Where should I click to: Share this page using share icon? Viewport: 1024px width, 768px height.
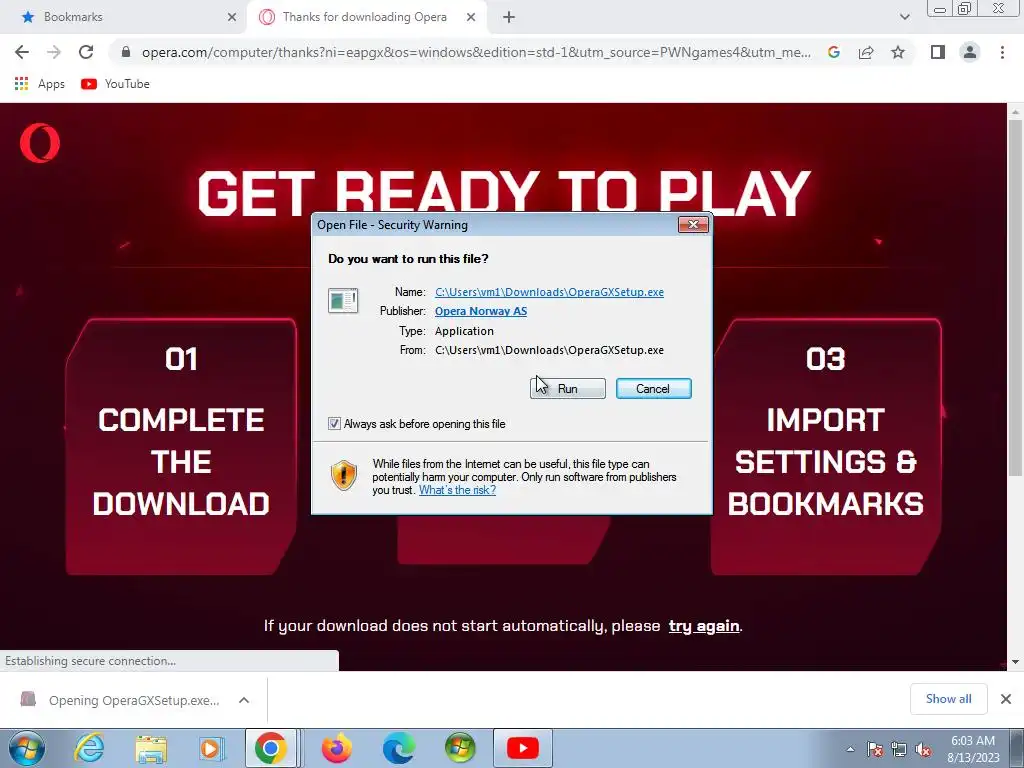pos(866,52)
